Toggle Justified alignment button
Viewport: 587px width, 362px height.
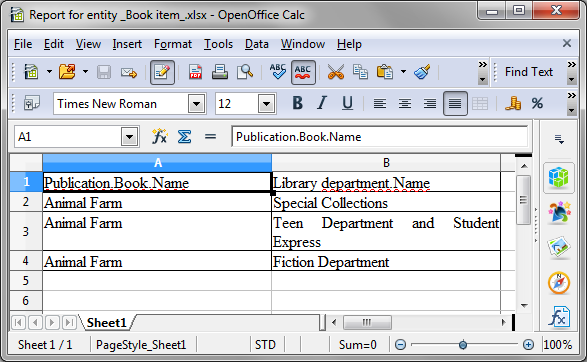coord(455,103)
